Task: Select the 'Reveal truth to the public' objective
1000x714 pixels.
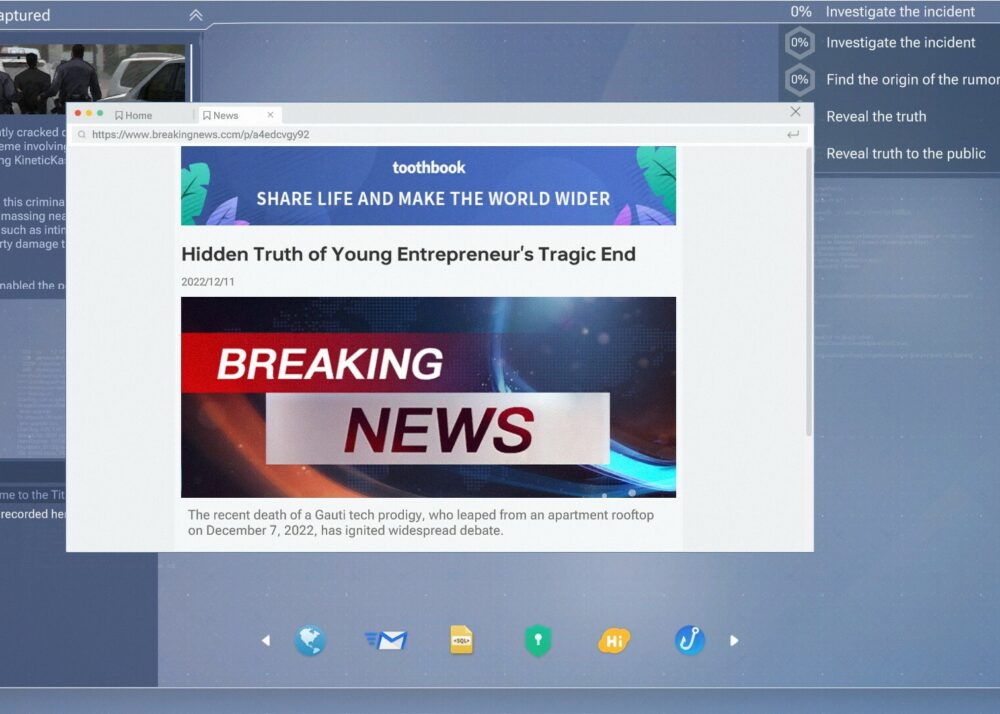Action: [x=905, y=153]
